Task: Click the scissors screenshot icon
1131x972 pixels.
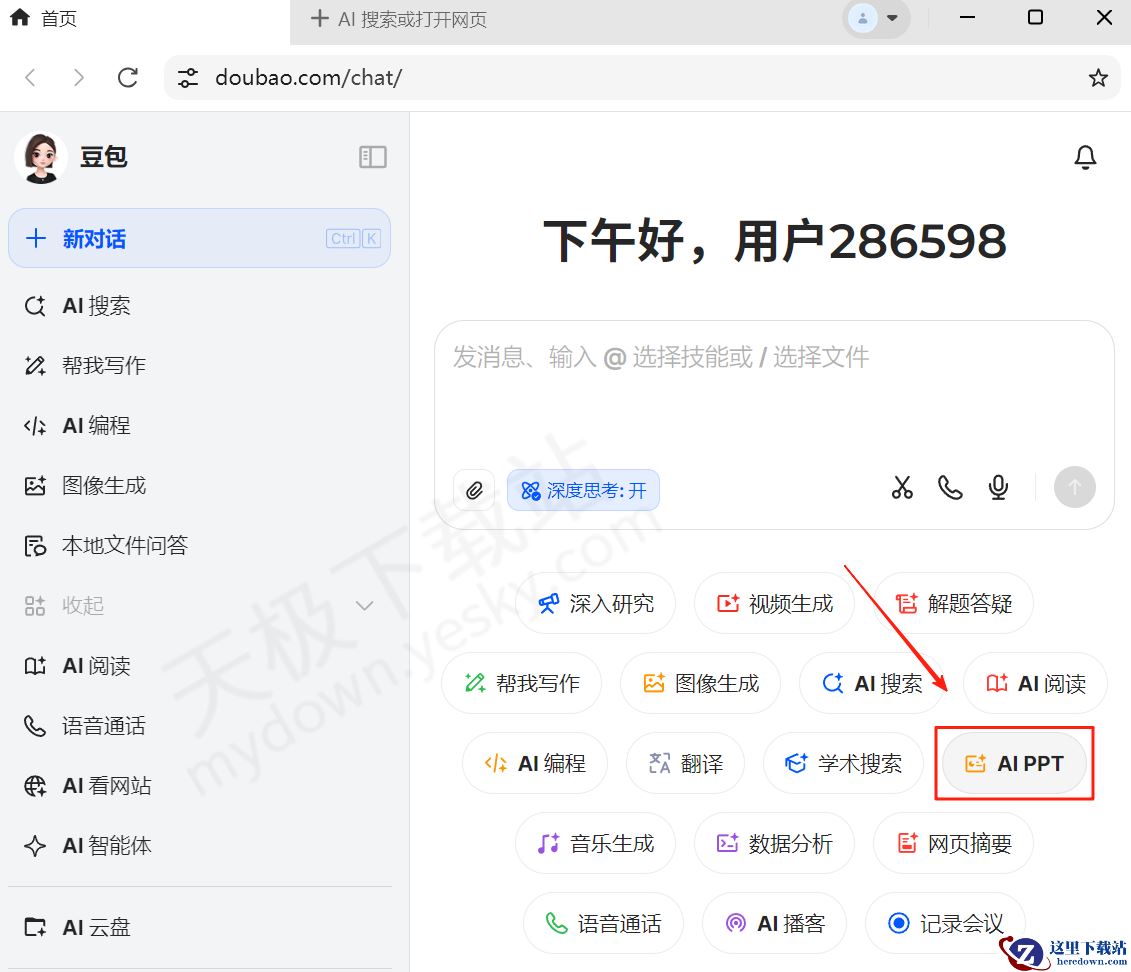Action: tap(902, 488)
